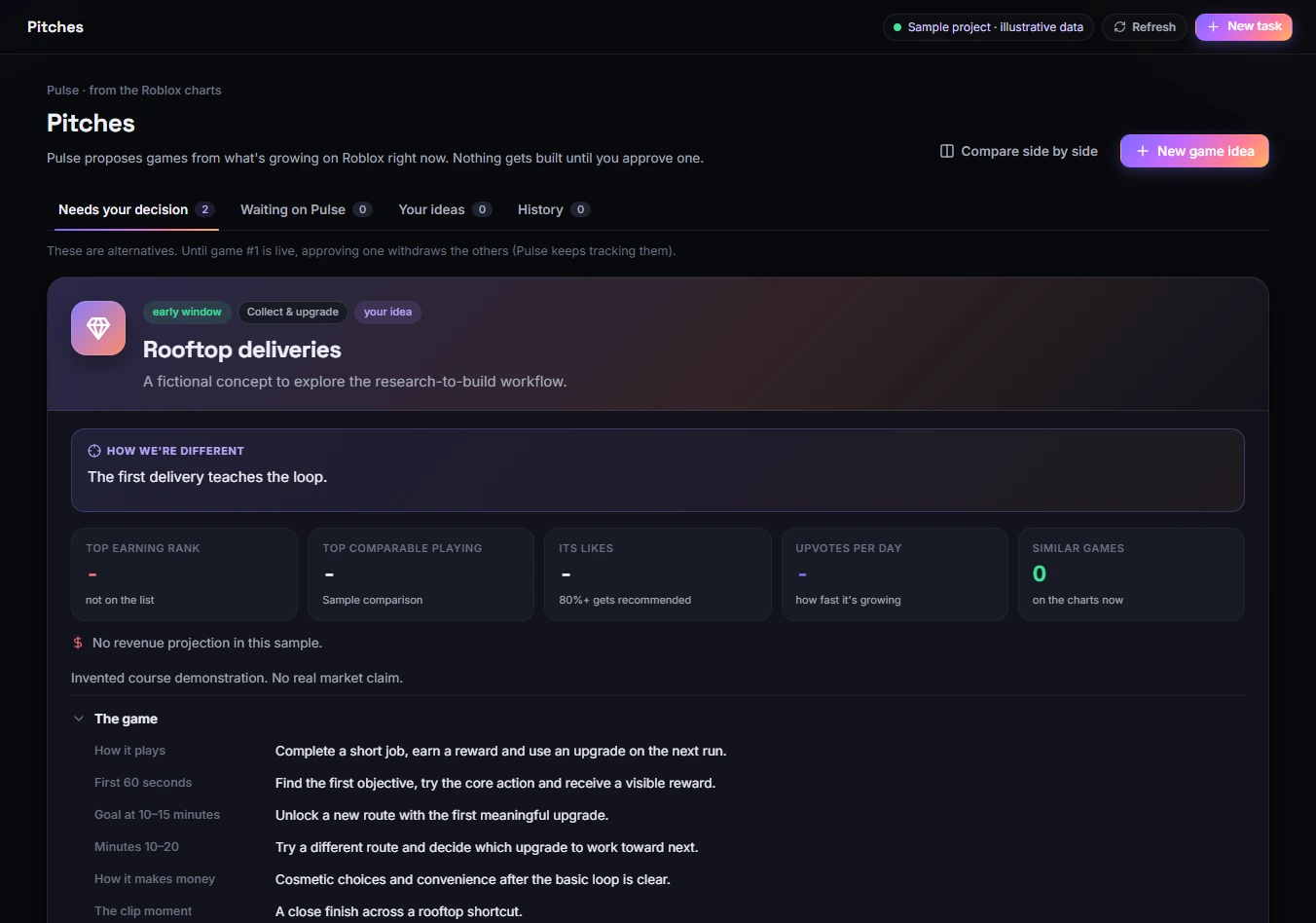Click the Similar Games count 0

(1040, 574)
